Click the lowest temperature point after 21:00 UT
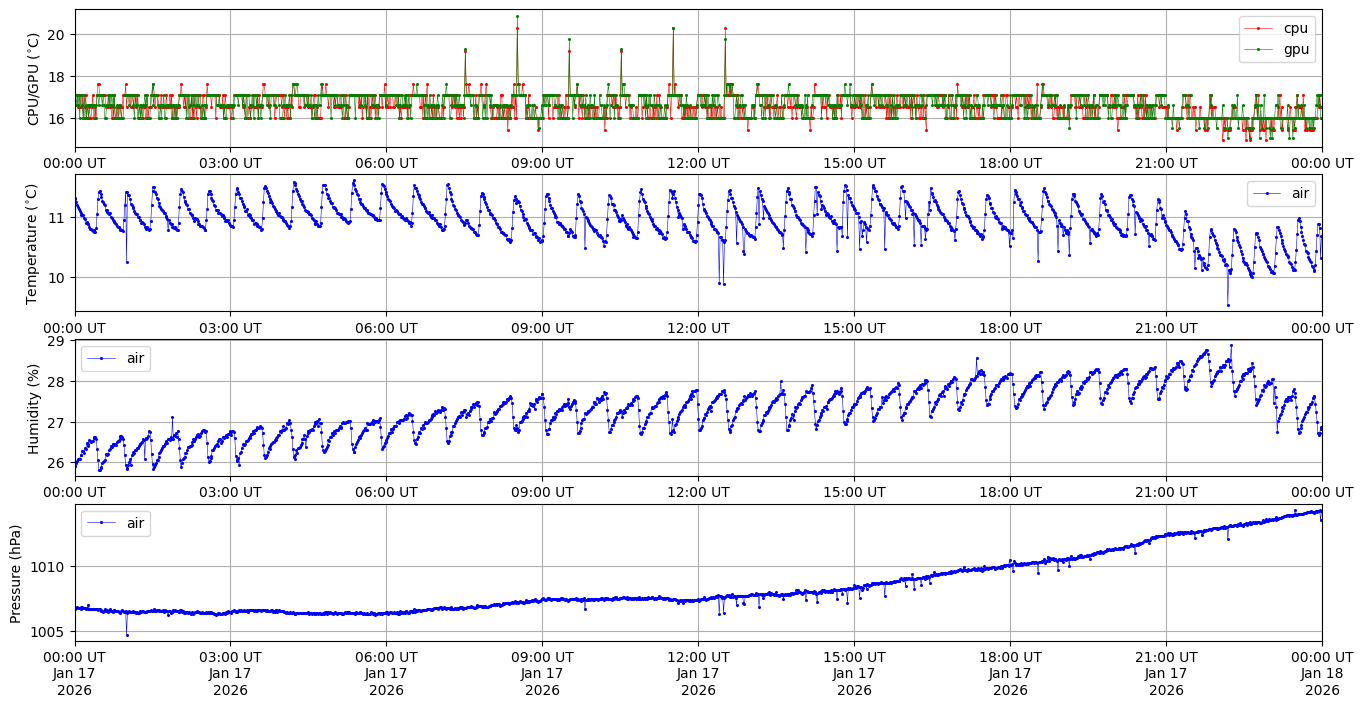The image size is (1363, 707). pyautogui.click(x=1228, y=305)
